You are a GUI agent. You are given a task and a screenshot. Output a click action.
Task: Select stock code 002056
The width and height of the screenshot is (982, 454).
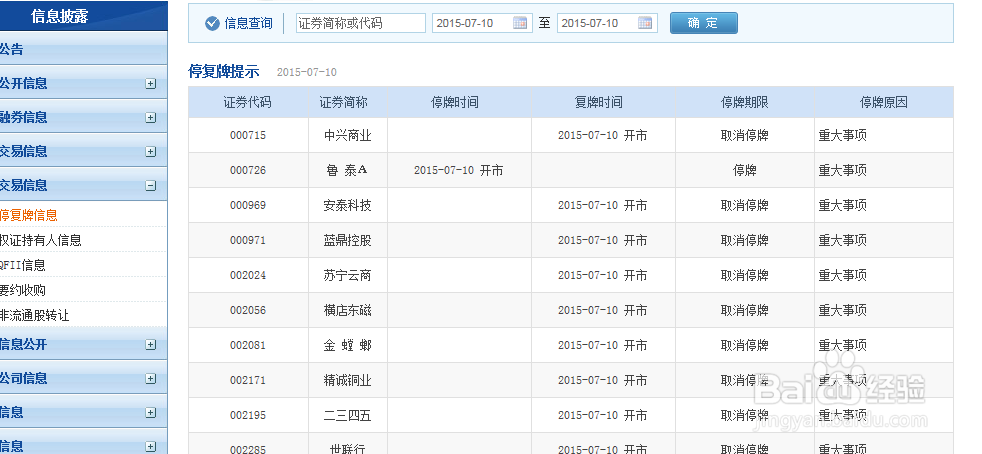coord(248,311)
